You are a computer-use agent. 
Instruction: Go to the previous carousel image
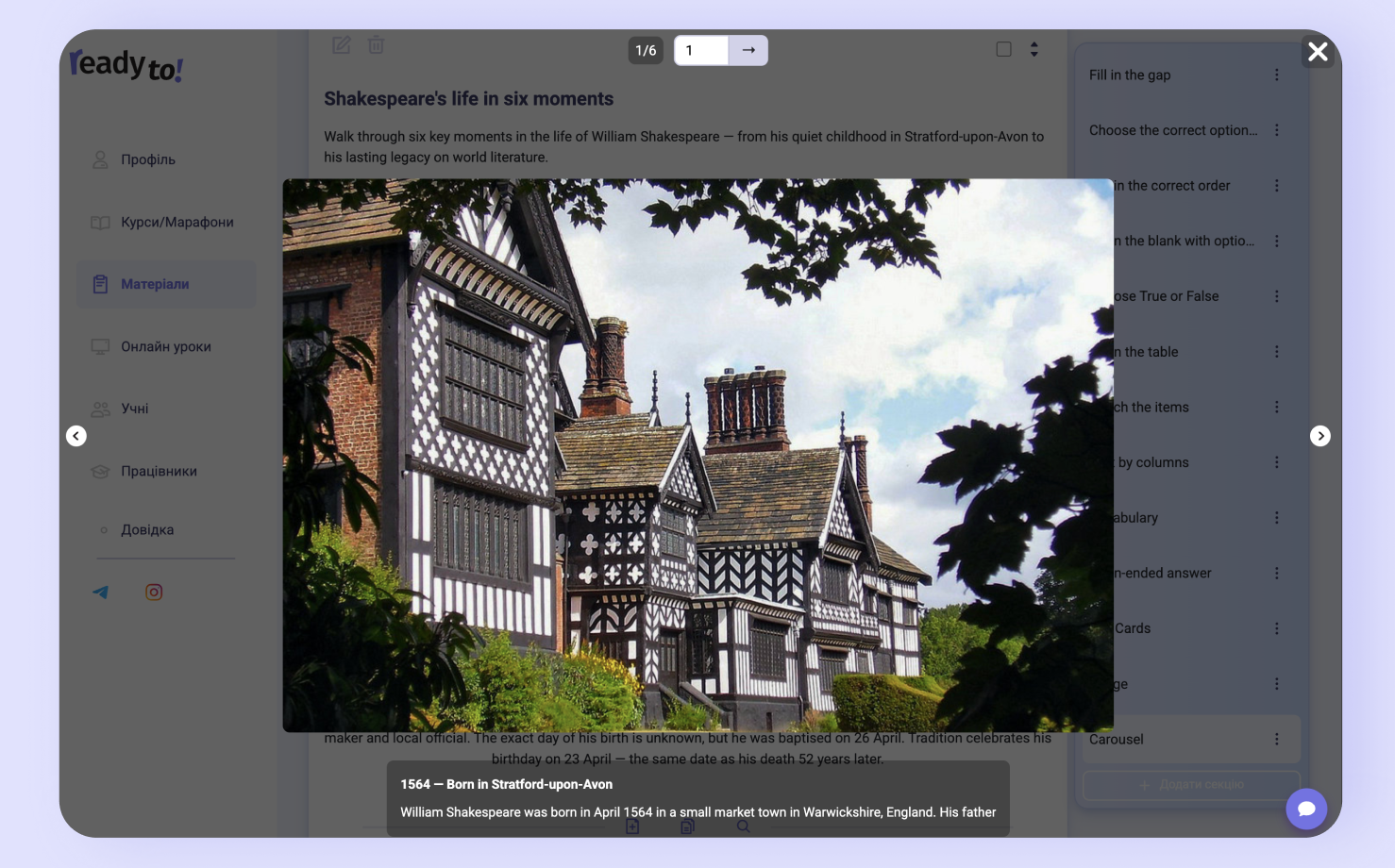point(76,436)
